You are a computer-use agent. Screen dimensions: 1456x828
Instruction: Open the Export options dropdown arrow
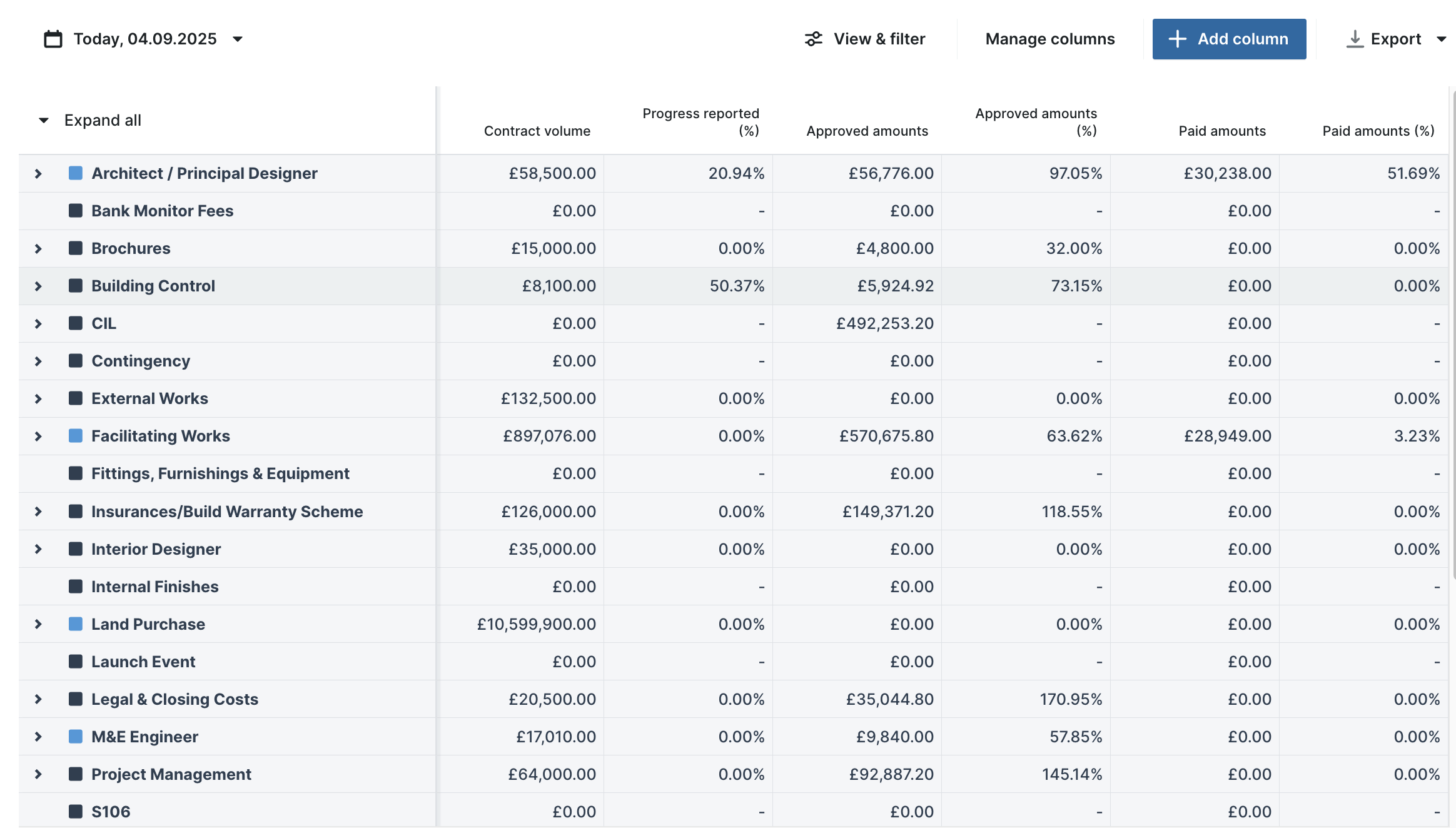[x=1442, y=39]
